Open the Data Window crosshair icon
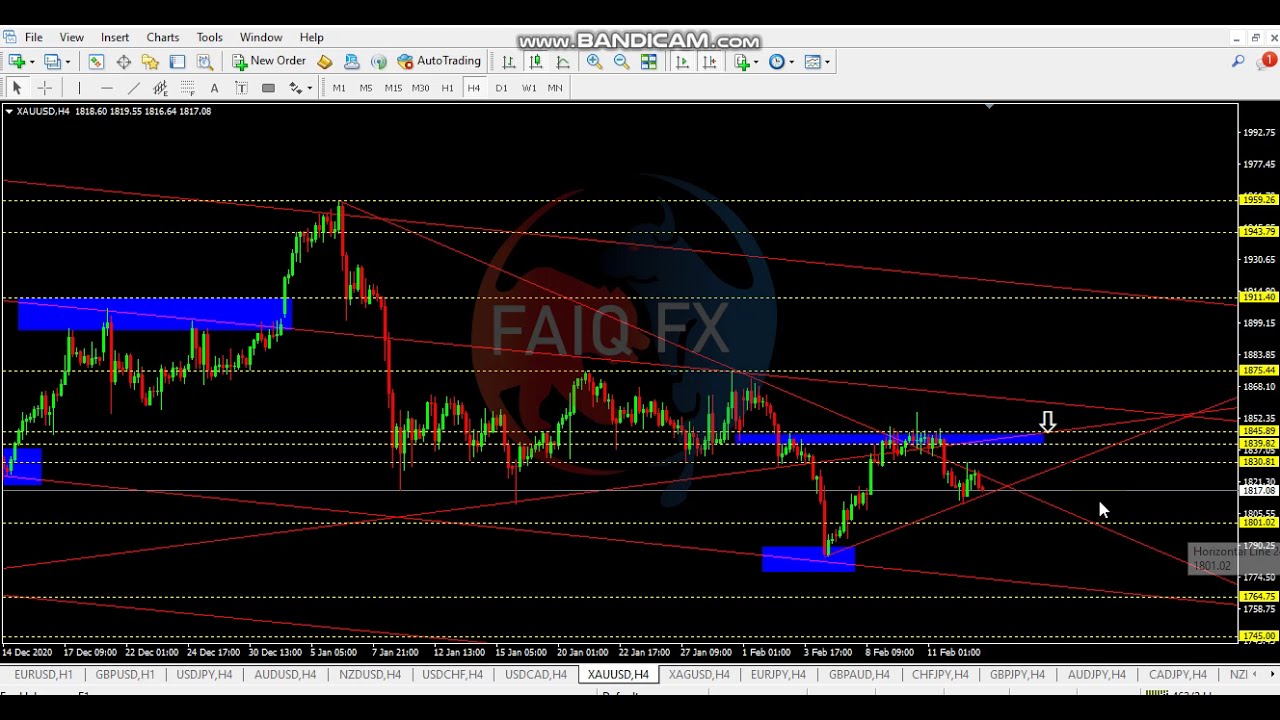 pyautogui.click(x=123, y=62)
